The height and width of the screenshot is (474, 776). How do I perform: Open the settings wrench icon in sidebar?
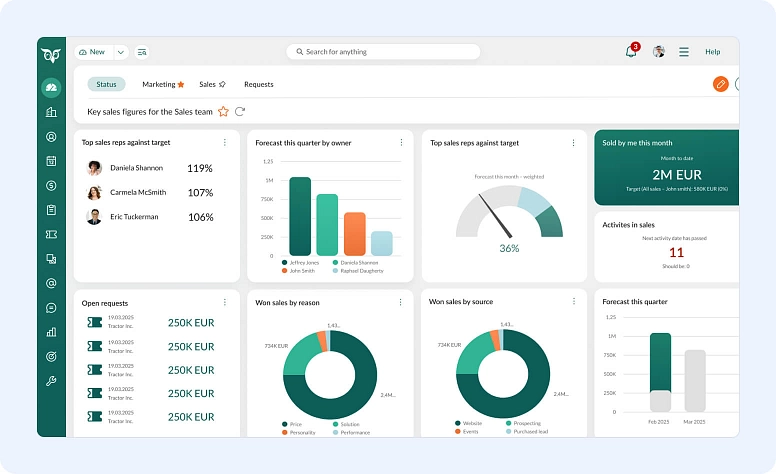point(51,381)
